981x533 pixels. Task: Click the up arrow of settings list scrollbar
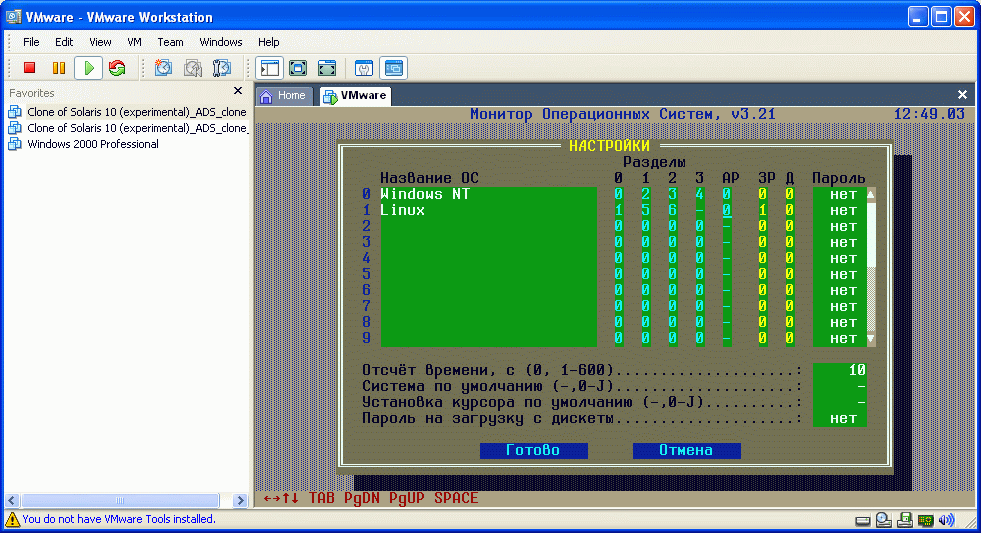click(870, 195)
